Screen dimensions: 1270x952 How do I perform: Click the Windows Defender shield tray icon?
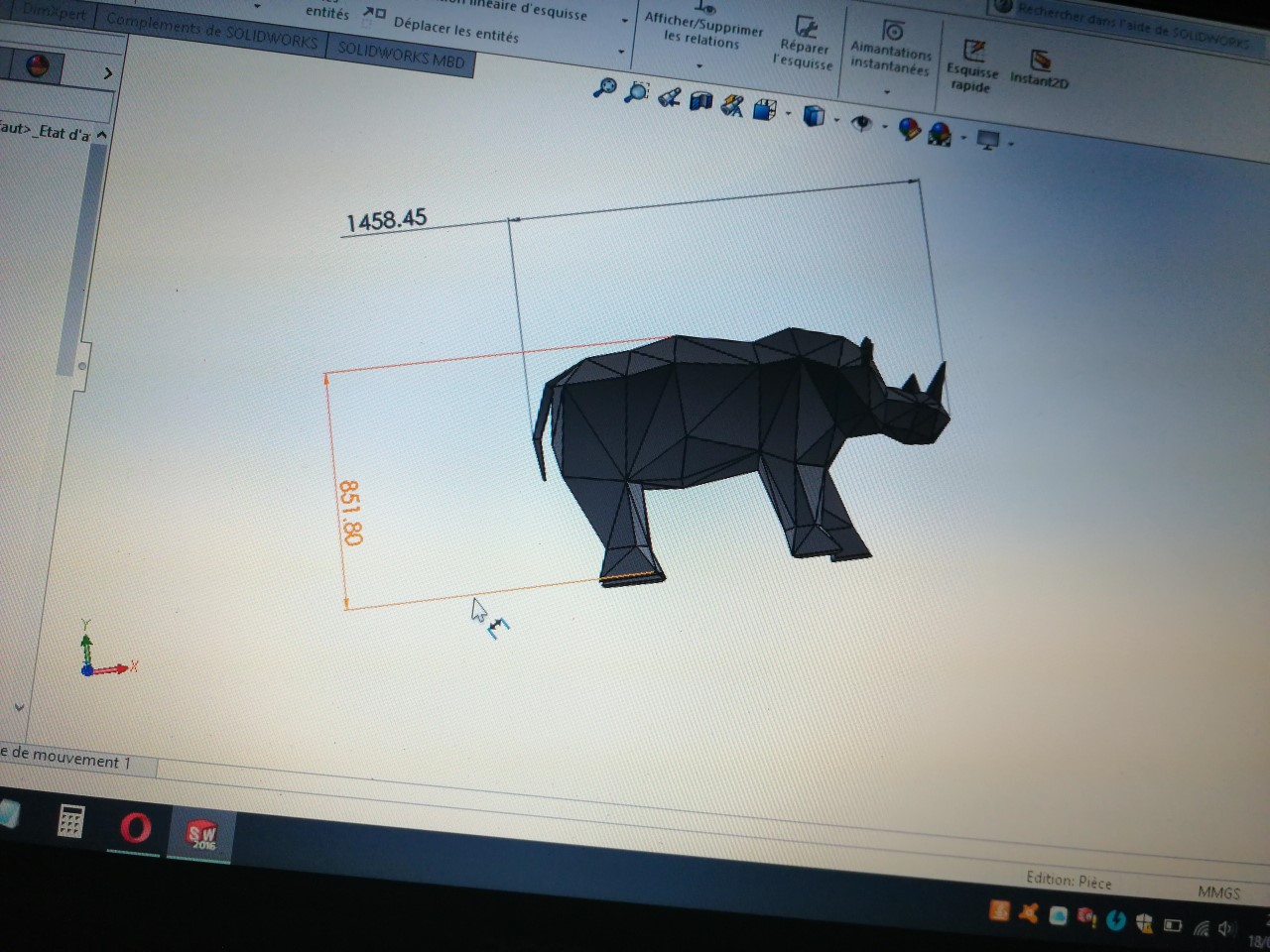(x=1144, y=922)
